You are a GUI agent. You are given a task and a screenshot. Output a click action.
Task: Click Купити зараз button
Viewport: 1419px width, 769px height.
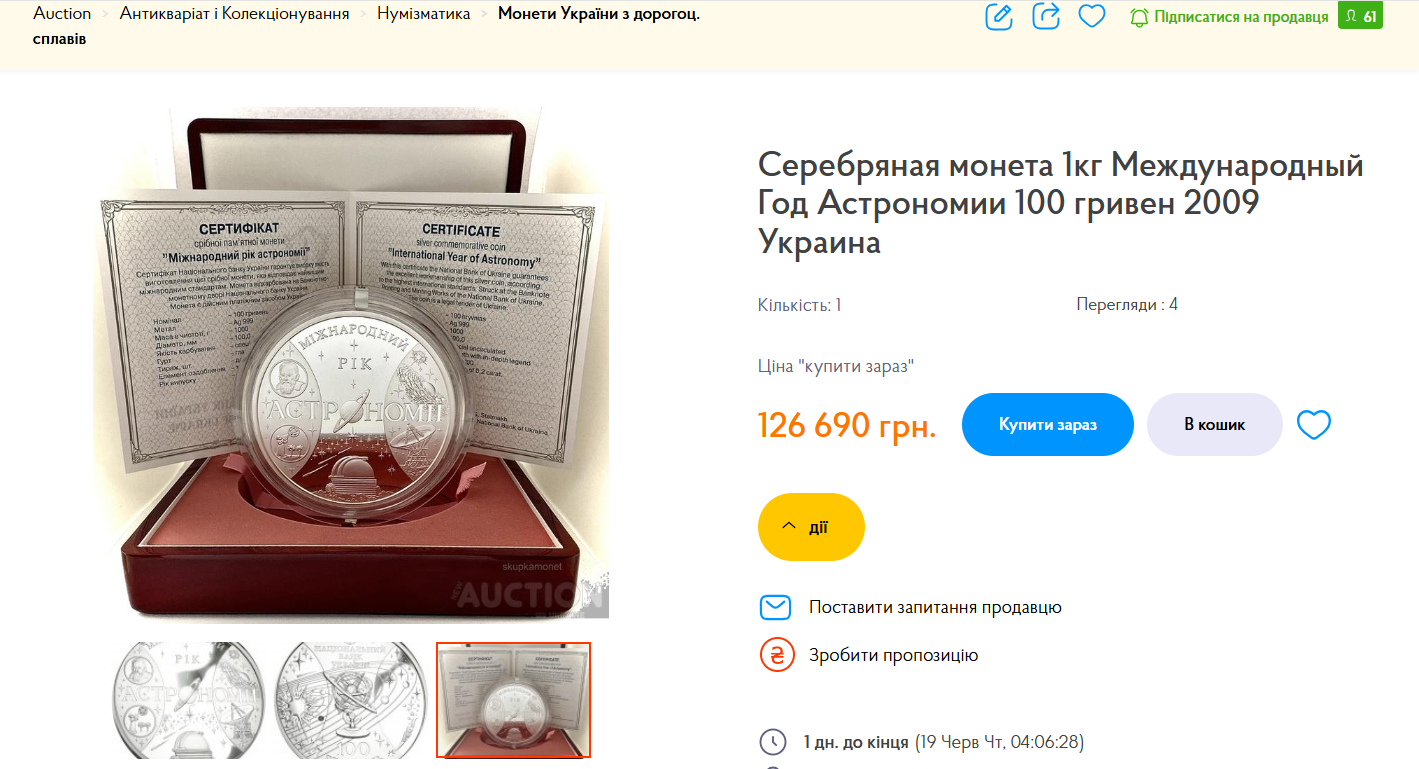point(1048,424)
